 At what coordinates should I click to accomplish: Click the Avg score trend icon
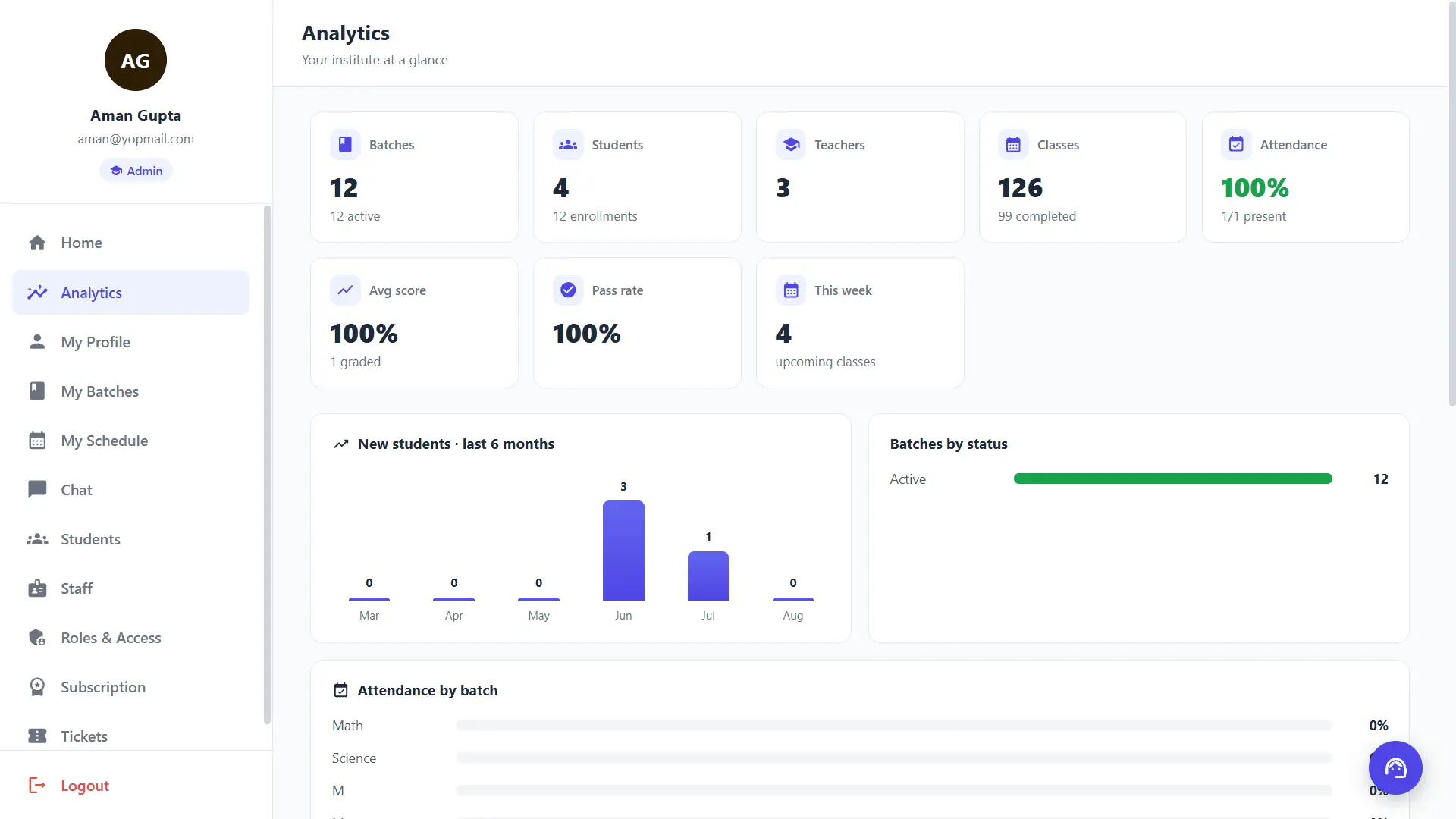click(345, 290)
